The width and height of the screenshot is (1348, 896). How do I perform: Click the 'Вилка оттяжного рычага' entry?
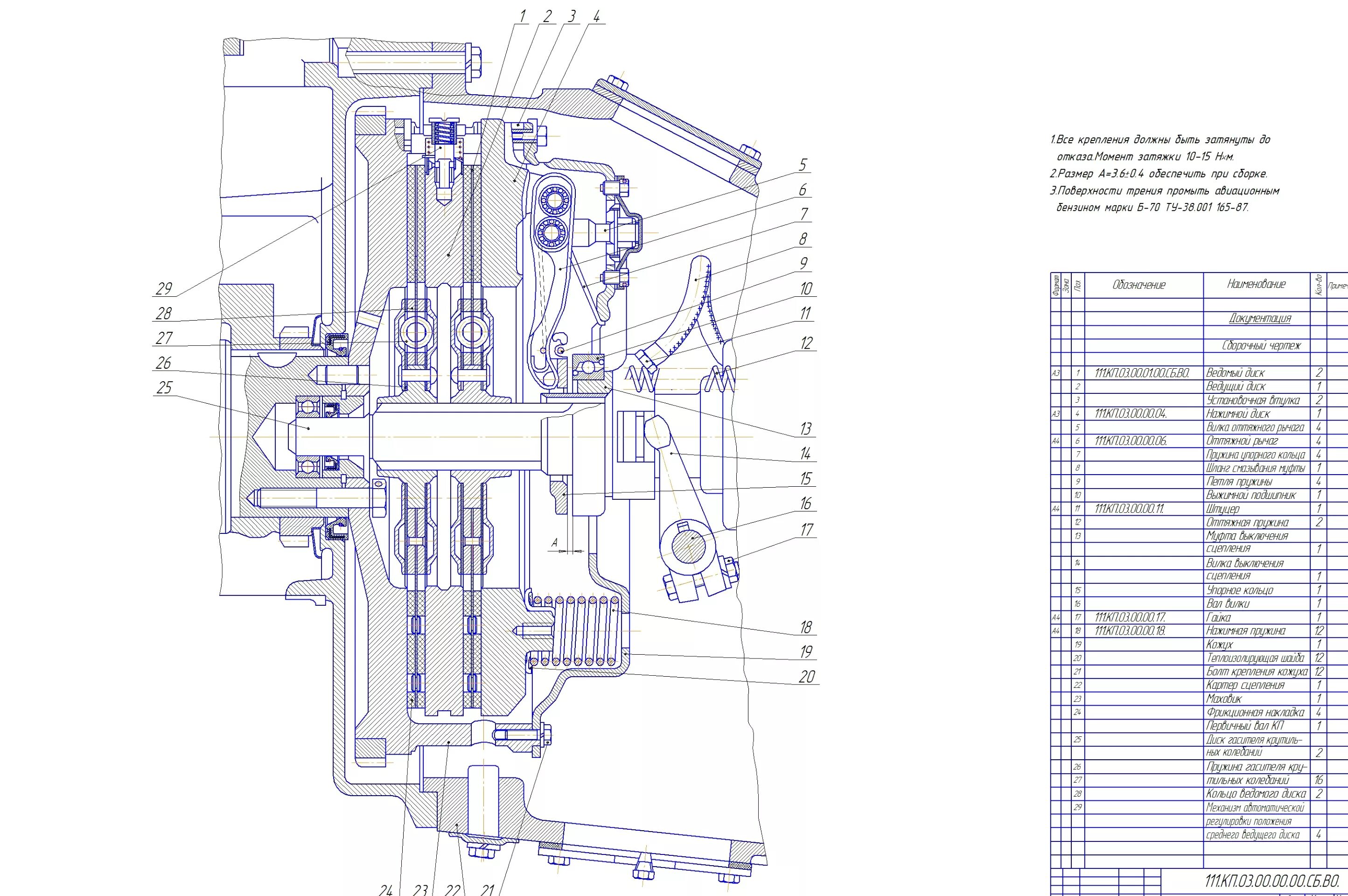pos(1256,427)
